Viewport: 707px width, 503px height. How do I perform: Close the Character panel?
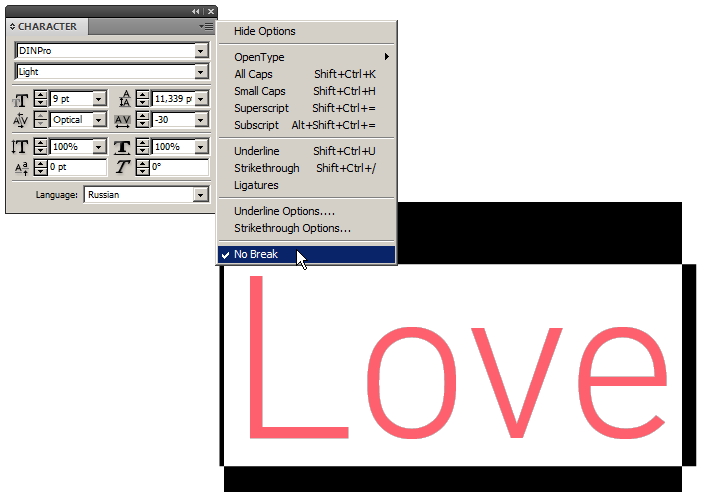coord(211,12)
